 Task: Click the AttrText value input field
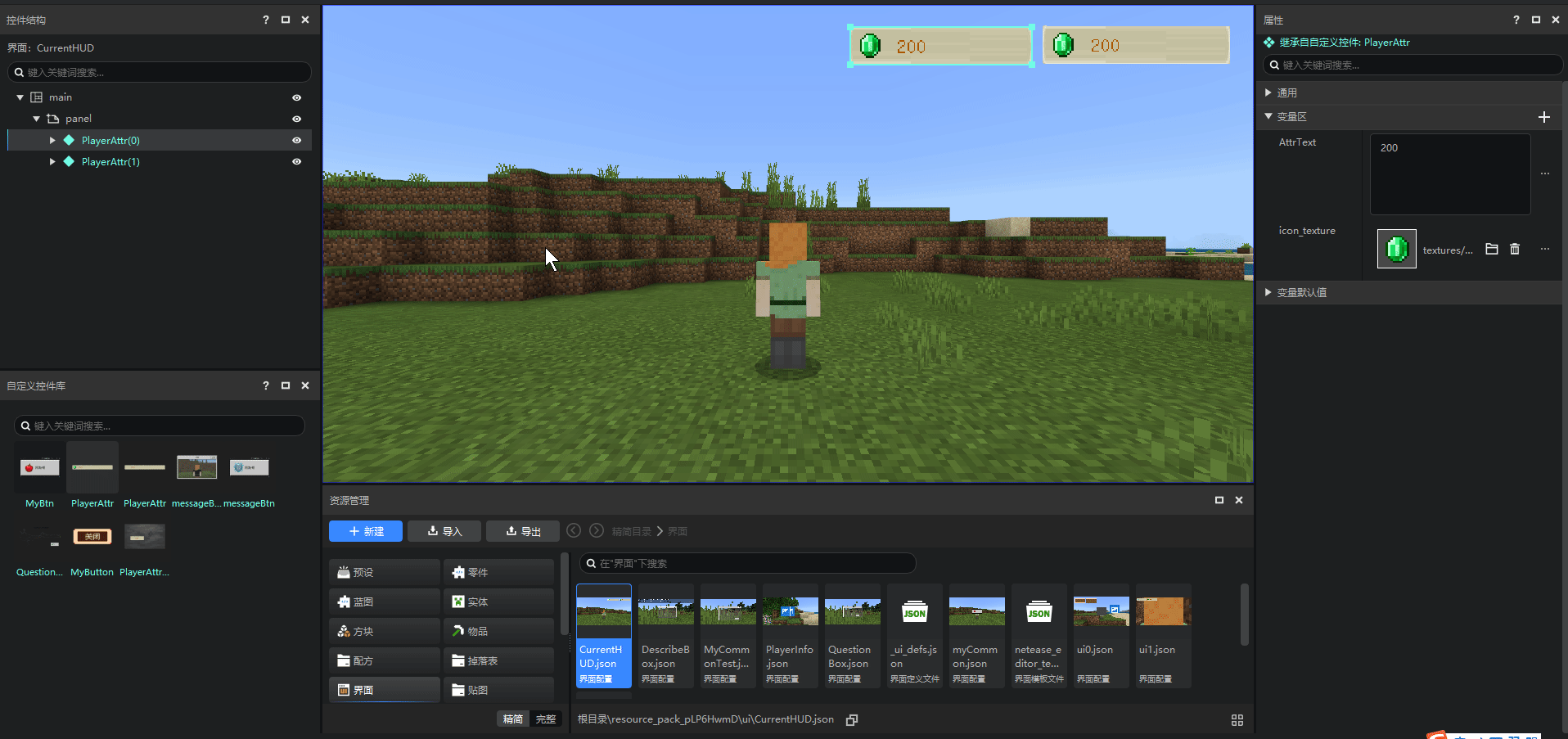[x=1449, y=174]
